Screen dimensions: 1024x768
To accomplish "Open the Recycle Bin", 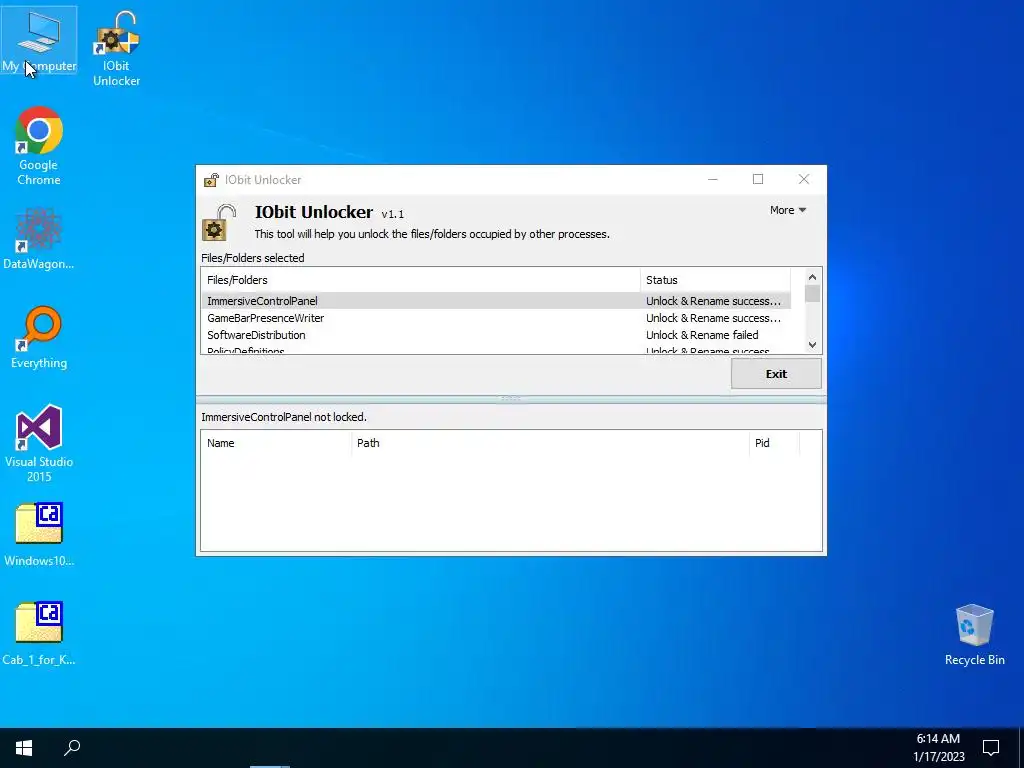I will click(x=974, y=635).
